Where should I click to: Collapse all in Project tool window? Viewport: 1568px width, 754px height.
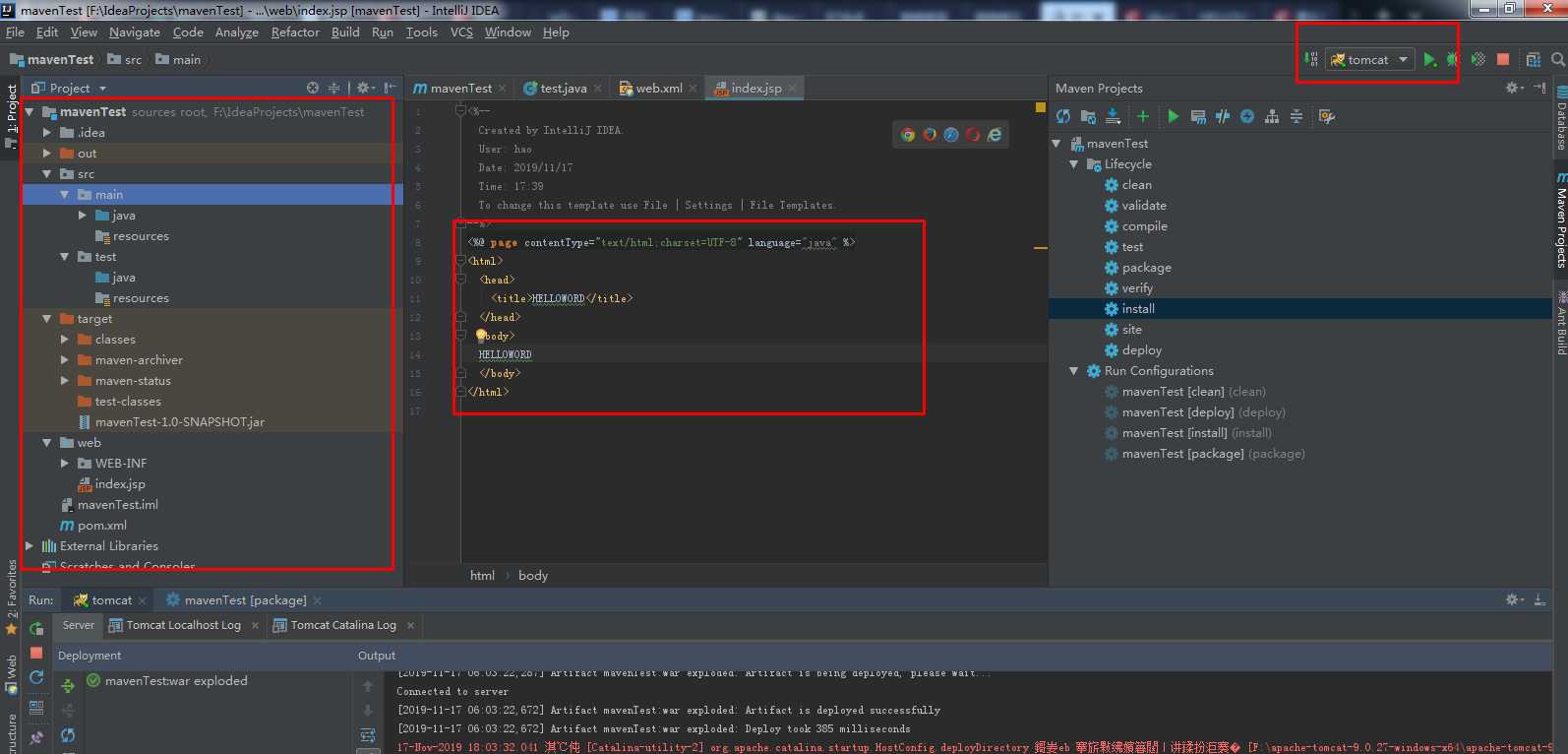334,88
